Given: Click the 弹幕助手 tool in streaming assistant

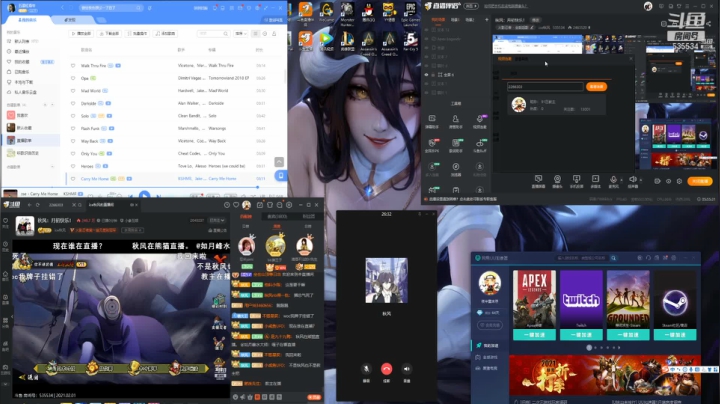Looking at the screenshot, I should tap(432, 121).
